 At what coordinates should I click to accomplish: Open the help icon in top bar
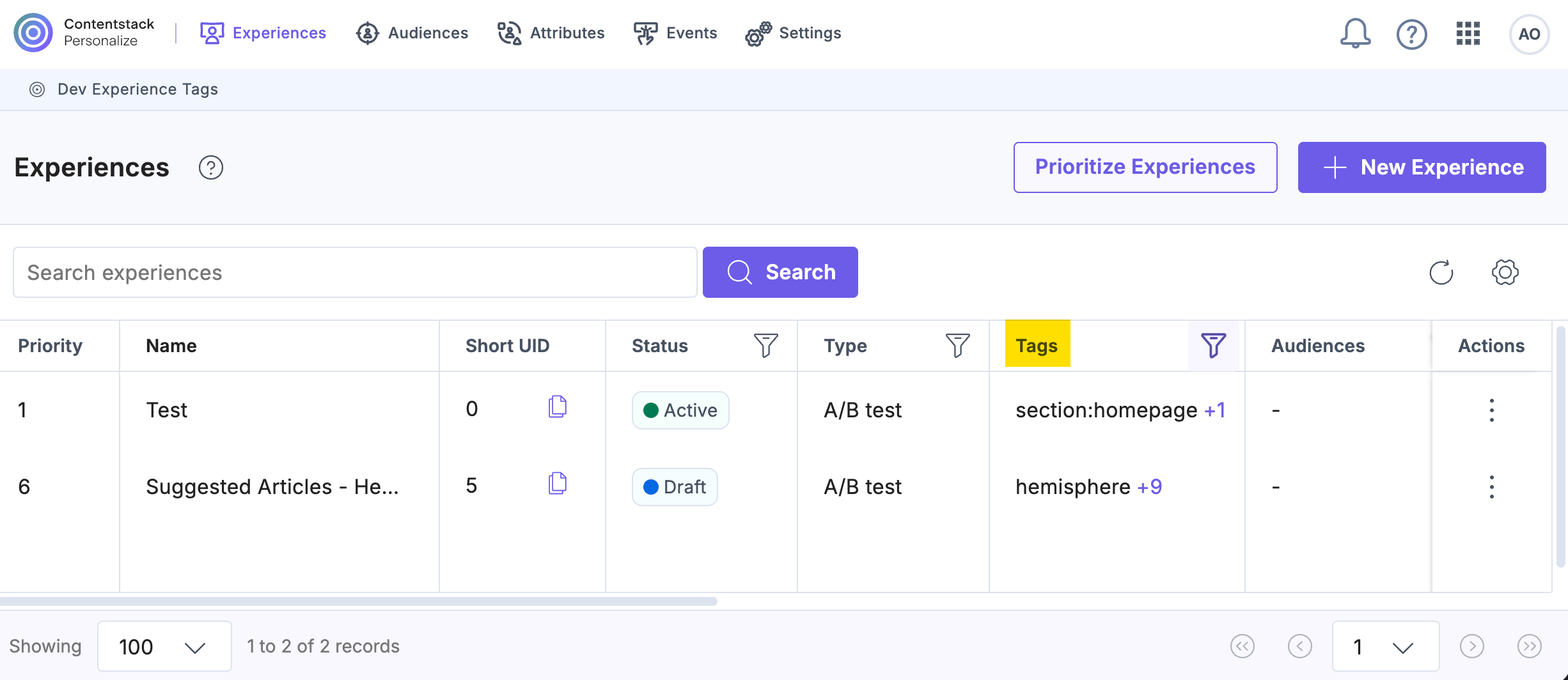click(1411, 34)
